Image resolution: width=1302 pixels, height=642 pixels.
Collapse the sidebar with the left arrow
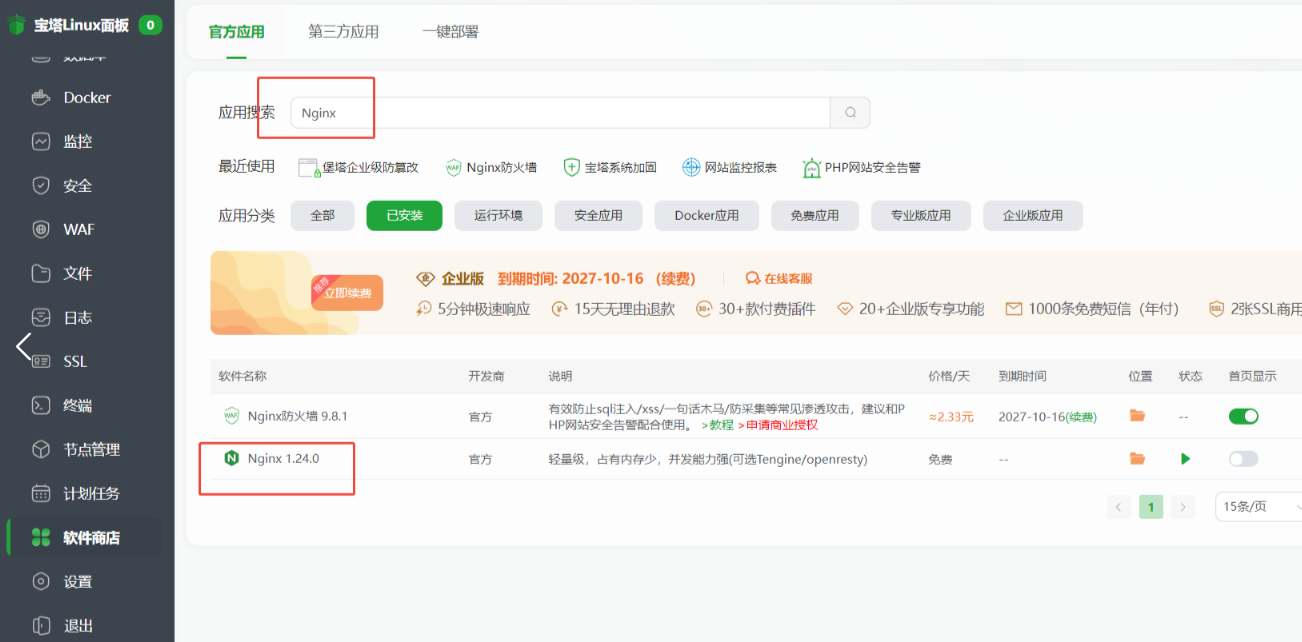pos(24,347)
